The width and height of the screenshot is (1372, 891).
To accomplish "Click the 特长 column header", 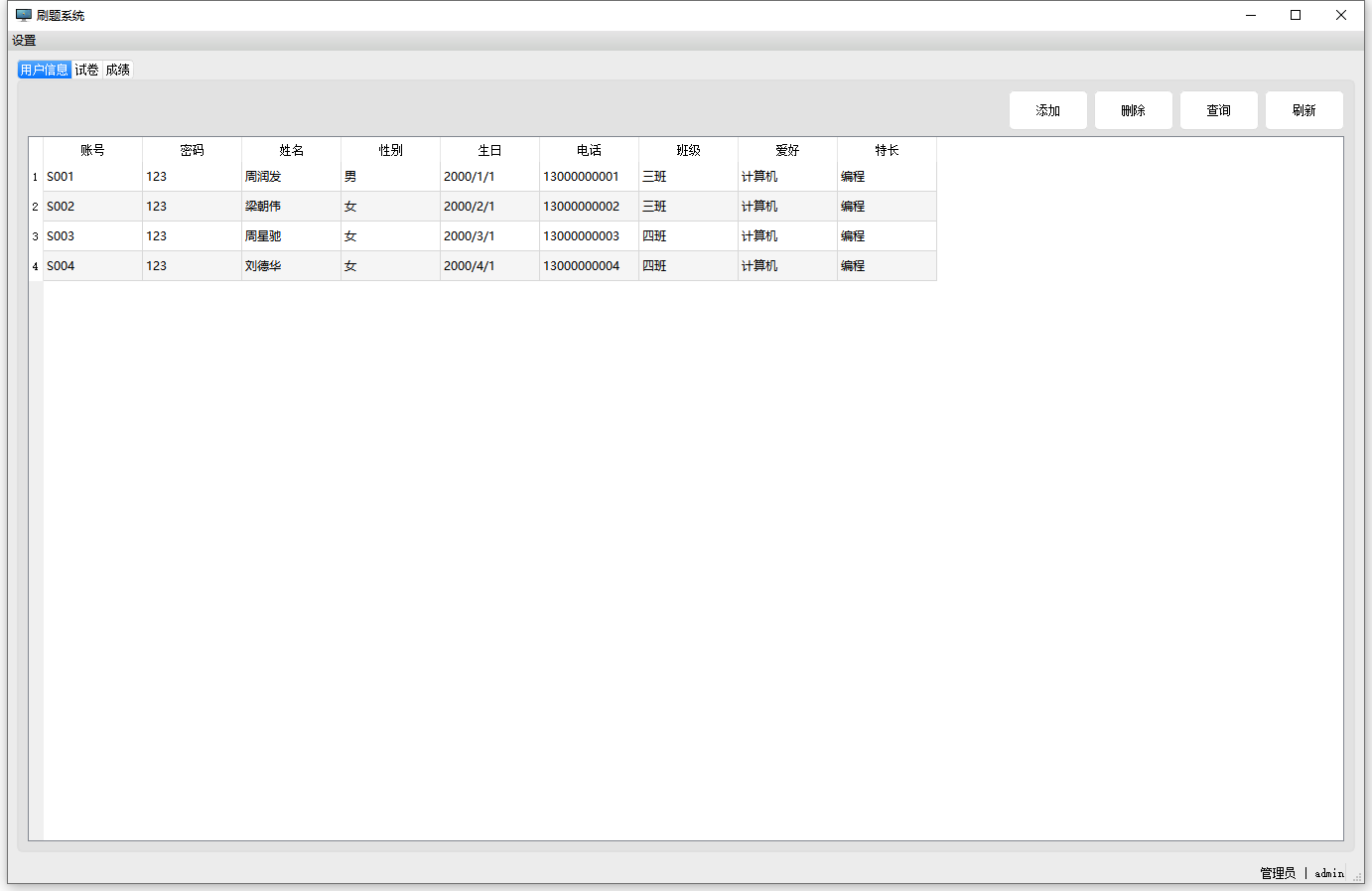I will click(x=887, y=150).
